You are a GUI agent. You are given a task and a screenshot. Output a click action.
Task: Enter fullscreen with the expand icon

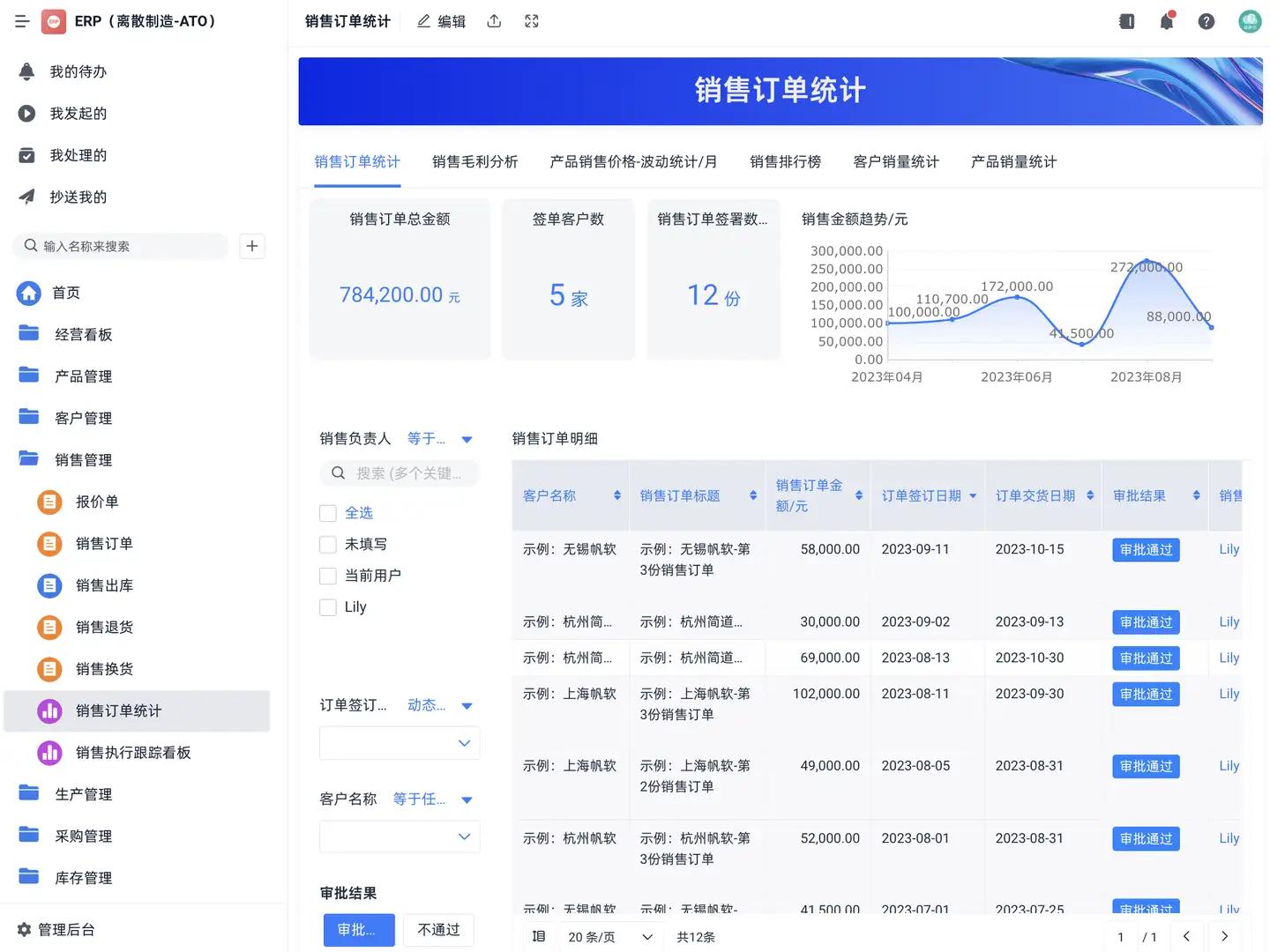(531, 20)
